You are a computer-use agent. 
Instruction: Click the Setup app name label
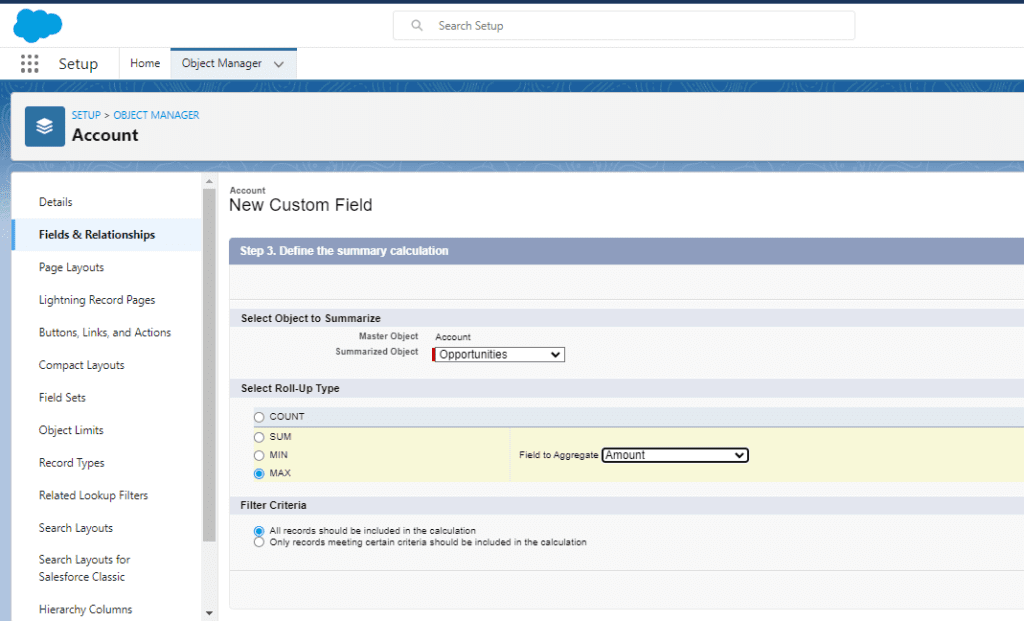(78, 63)
